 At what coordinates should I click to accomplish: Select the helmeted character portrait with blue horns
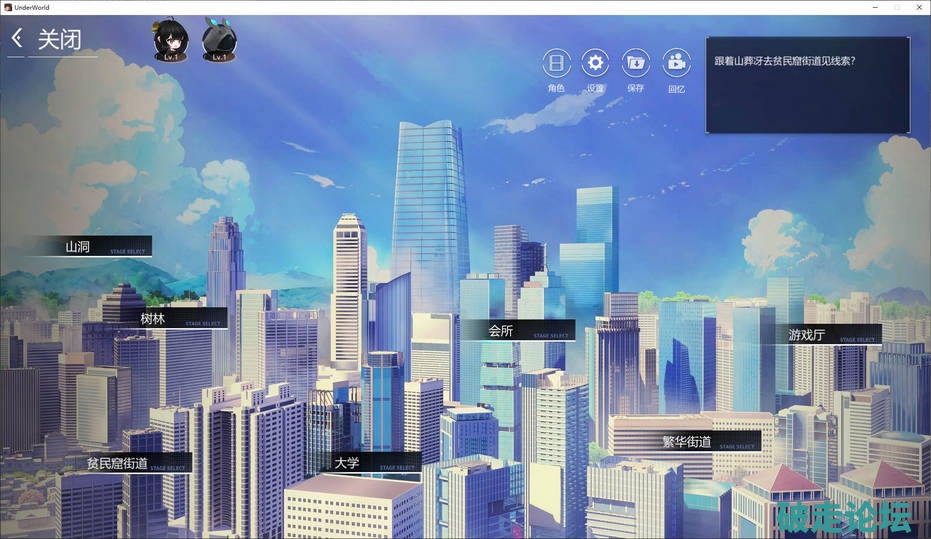coord(219,40)
